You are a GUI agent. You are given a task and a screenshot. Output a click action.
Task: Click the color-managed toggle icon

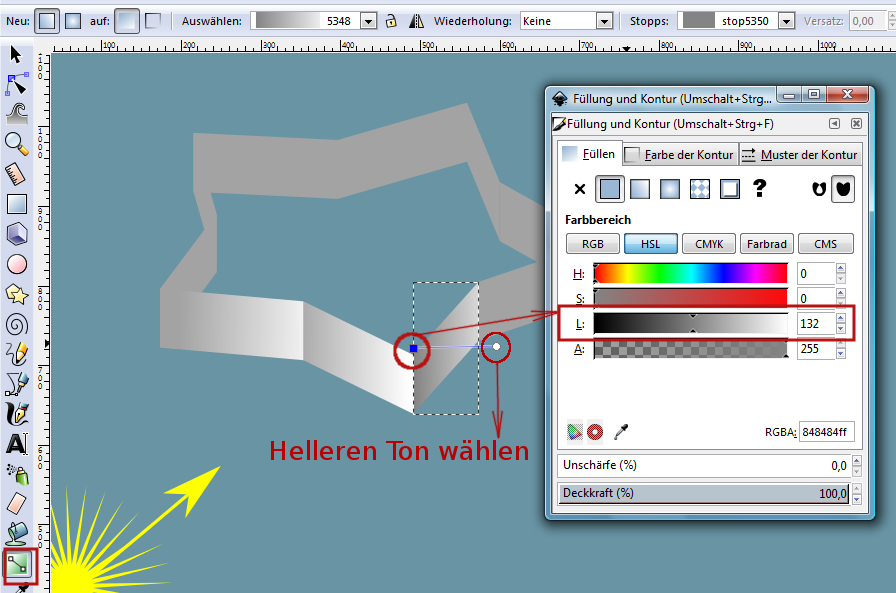[x=574, y=431]
